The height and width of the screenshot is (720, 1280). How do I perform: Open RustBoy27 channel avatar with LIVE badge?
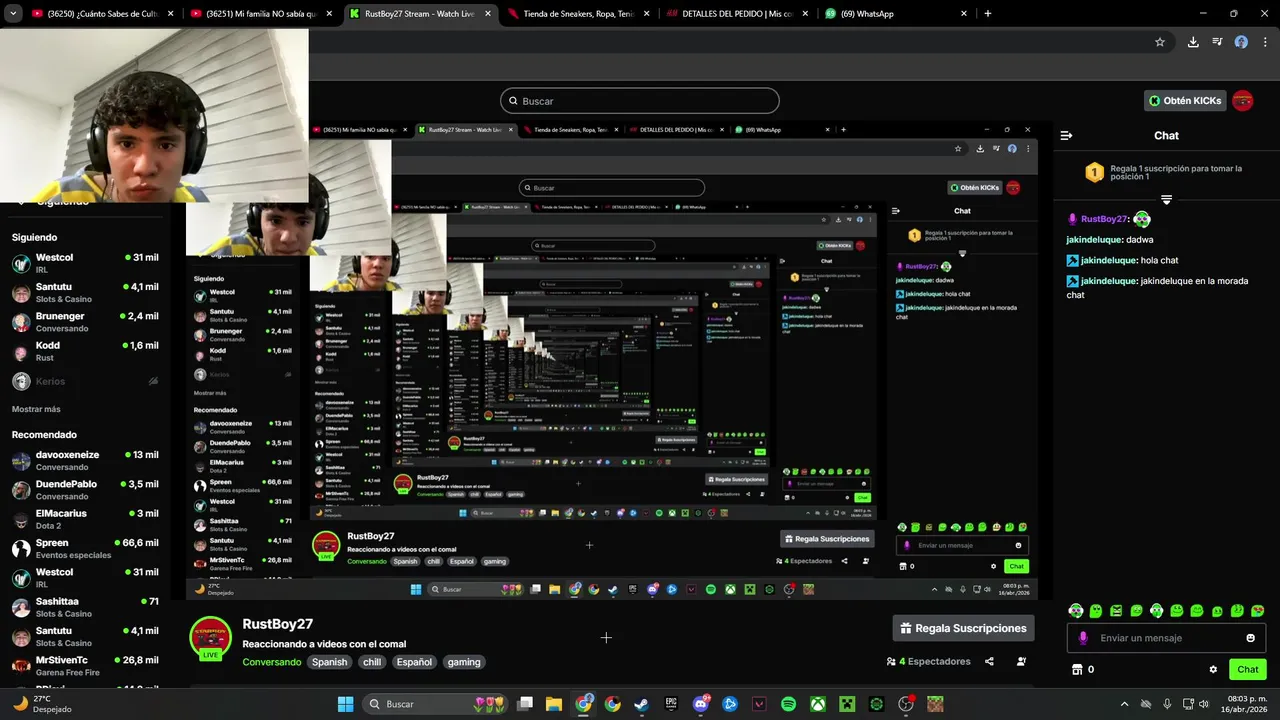[210, 638]
